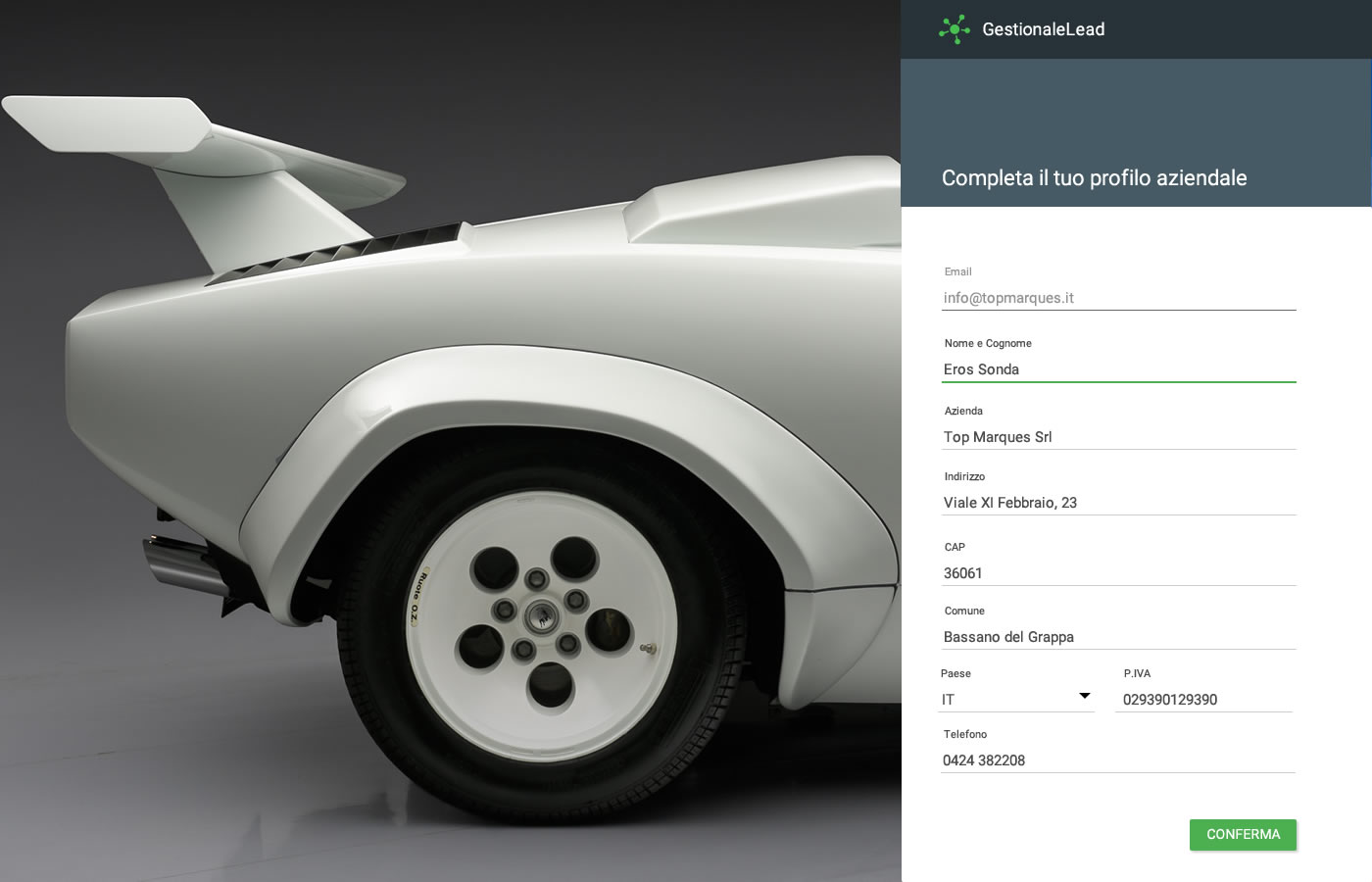The image size is (1372, 882).
Task: Click the Paese label
Action: coord(955,673)
